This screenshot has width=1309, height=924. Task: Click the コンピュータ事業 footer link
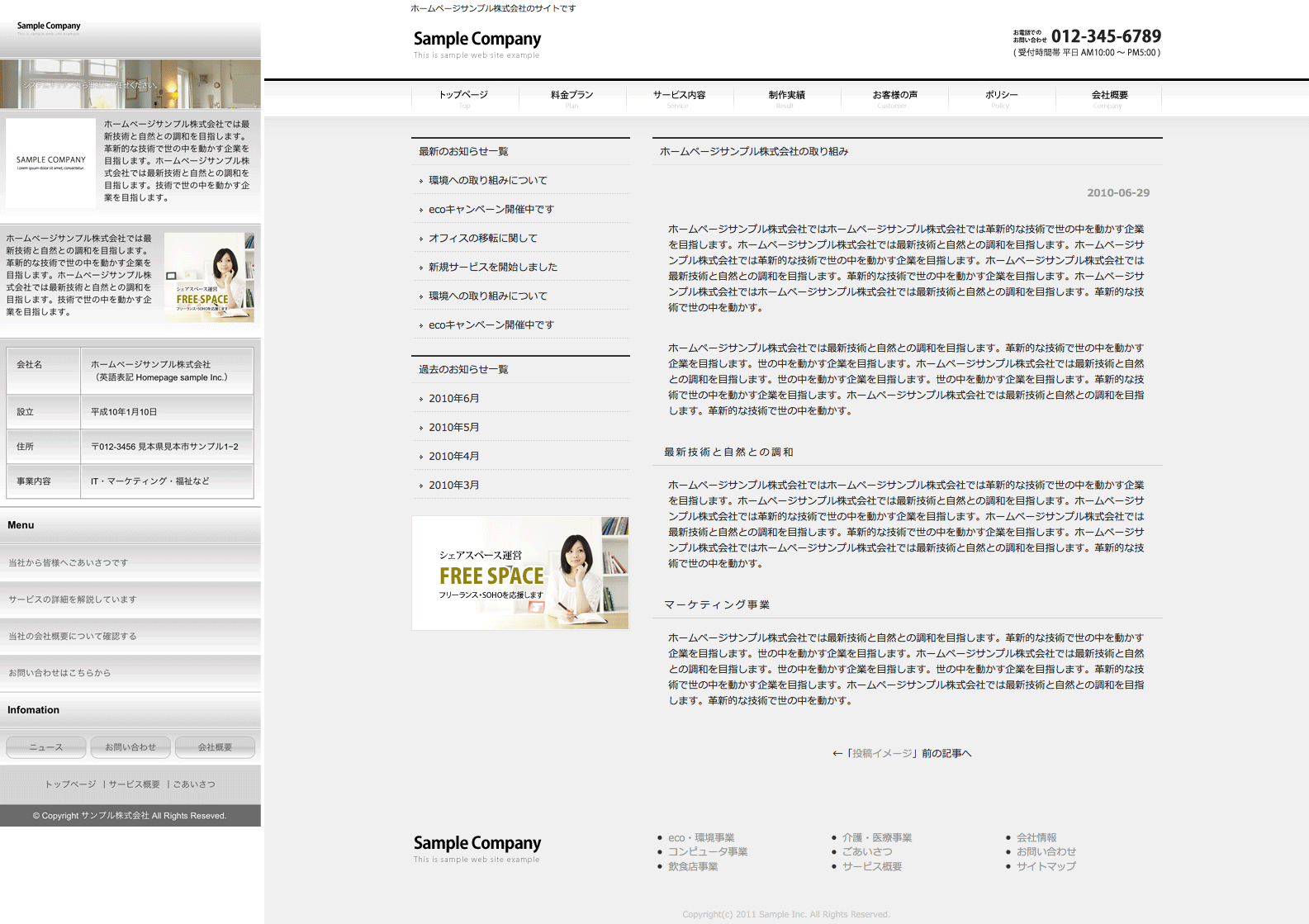click(708, 851)
